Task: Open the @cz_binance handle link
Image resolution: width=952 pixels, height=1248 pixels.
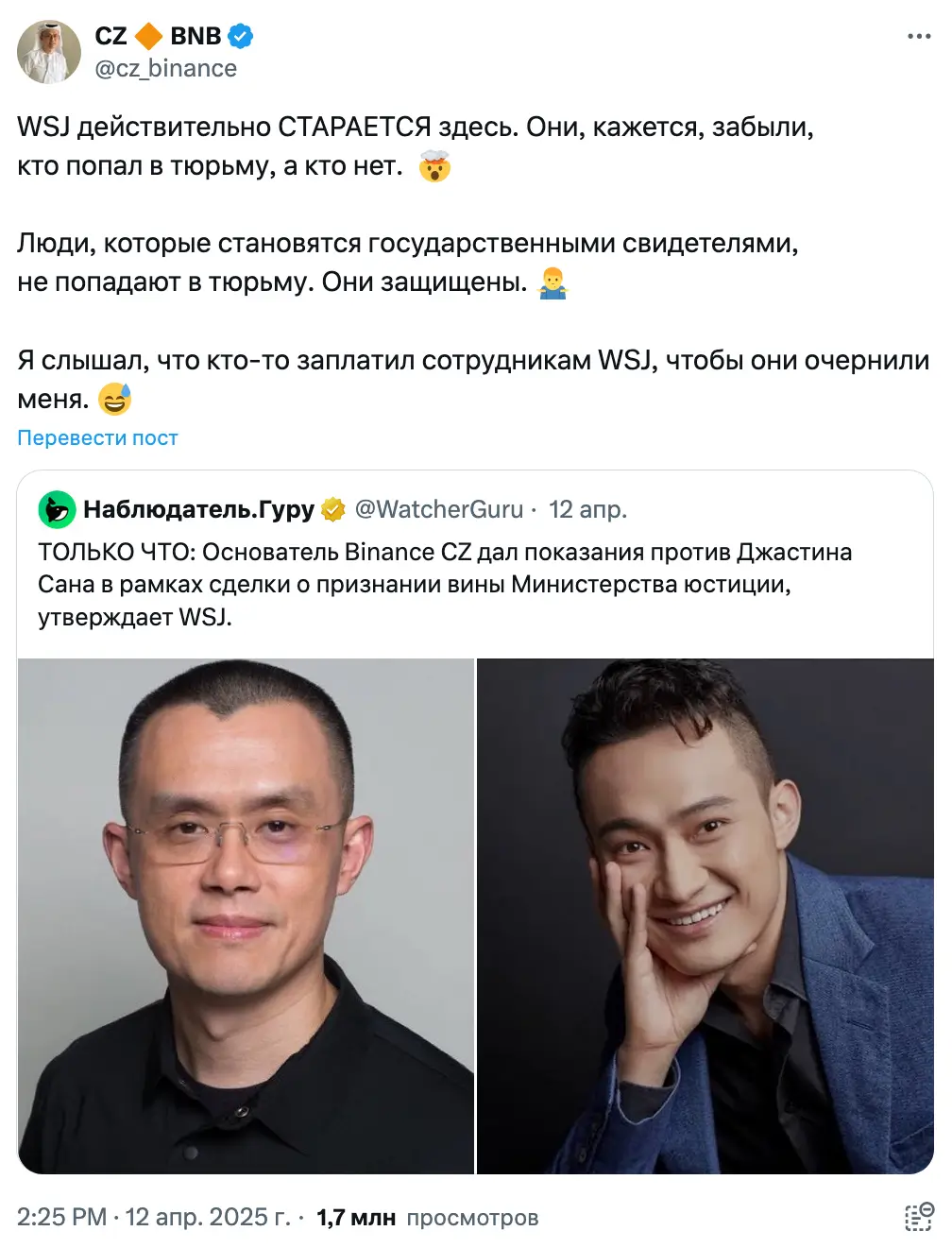Action: [165, 68]
